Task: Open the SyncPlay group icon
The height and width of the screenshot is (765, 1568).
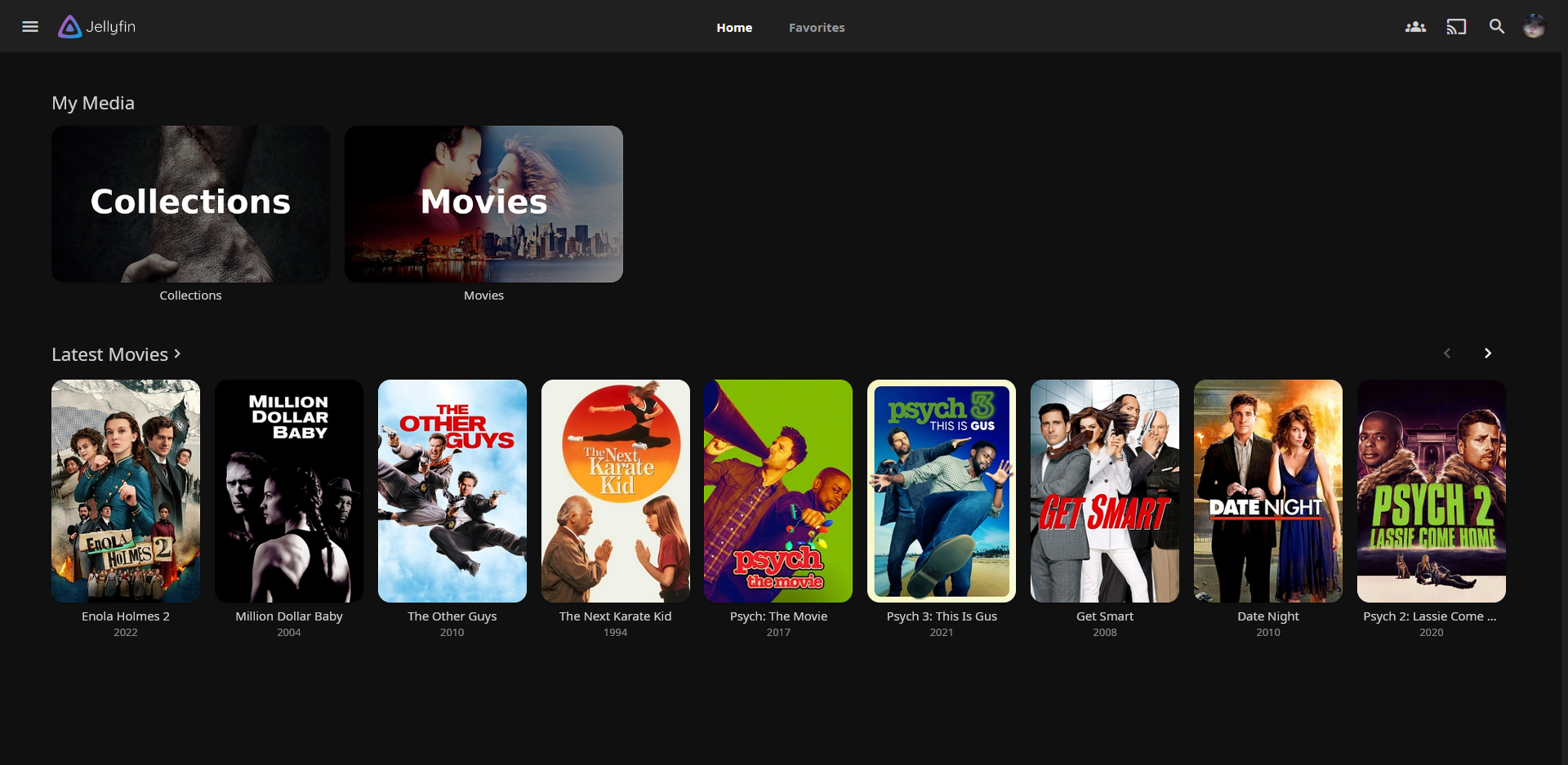Action: coord(1415,27)
